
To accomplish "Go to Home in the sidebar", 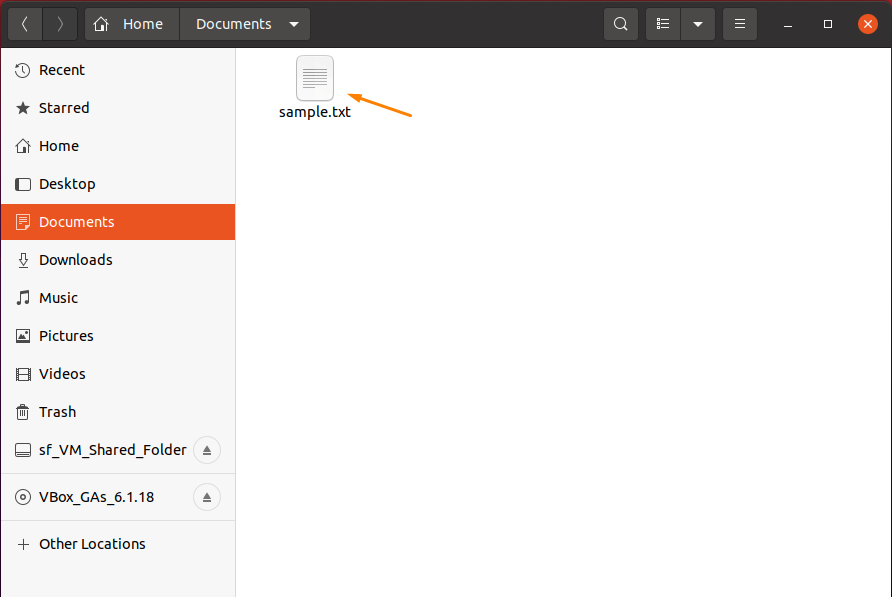I will click(118, 146).
